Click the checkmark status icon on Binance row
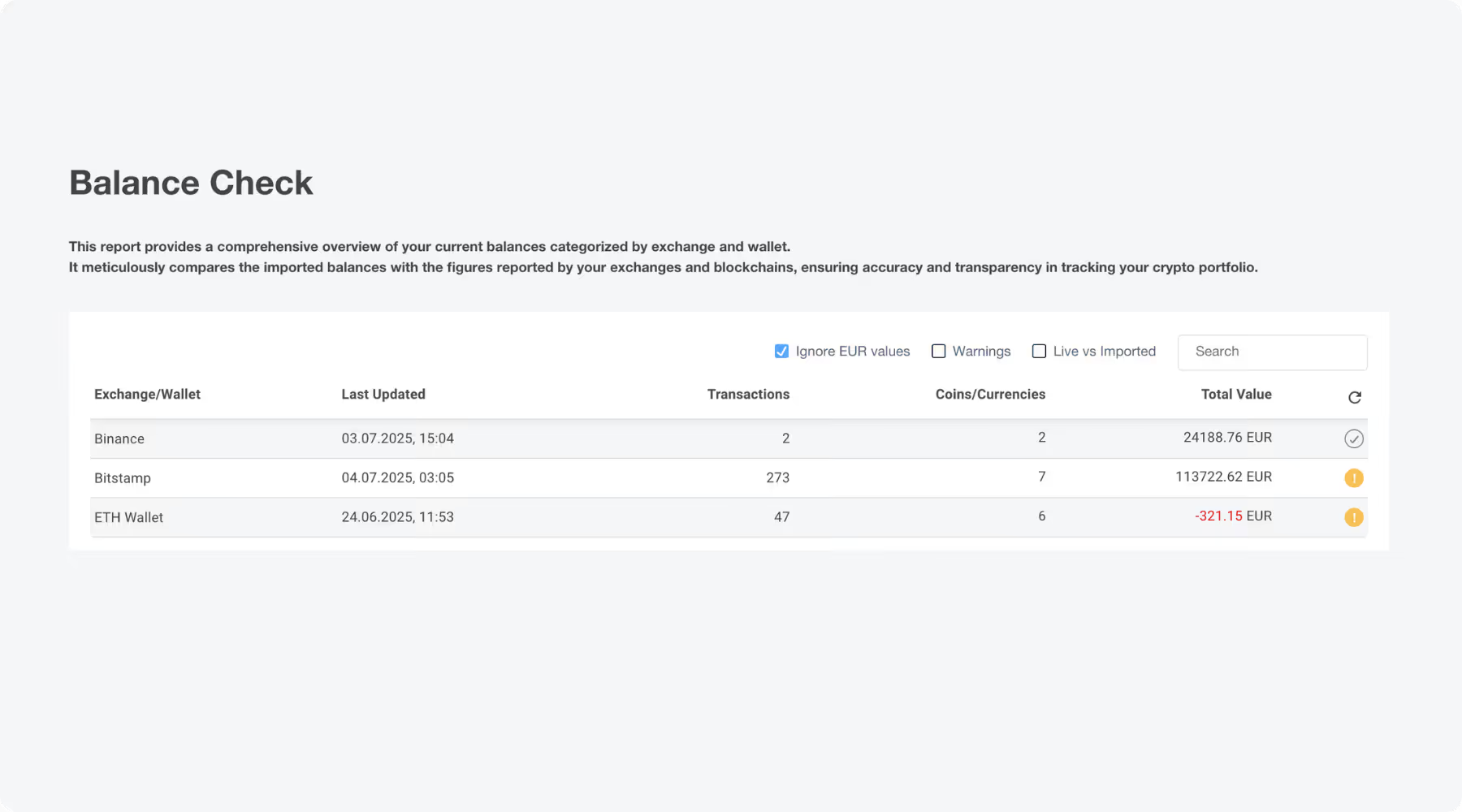The image size is (1462, 812). pos(1353,438)
